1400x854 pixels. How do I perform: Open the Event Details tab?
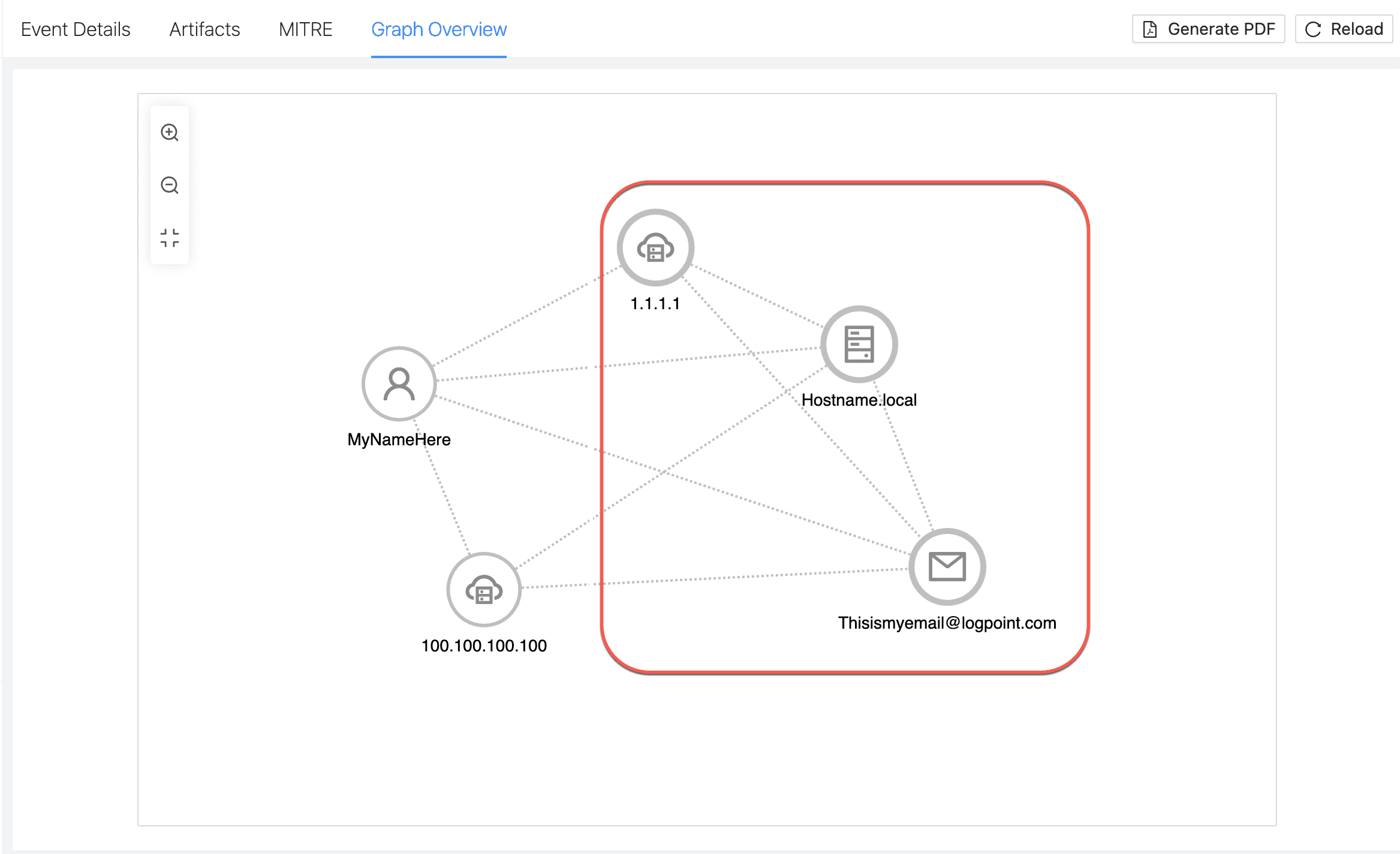click(76, 29)
